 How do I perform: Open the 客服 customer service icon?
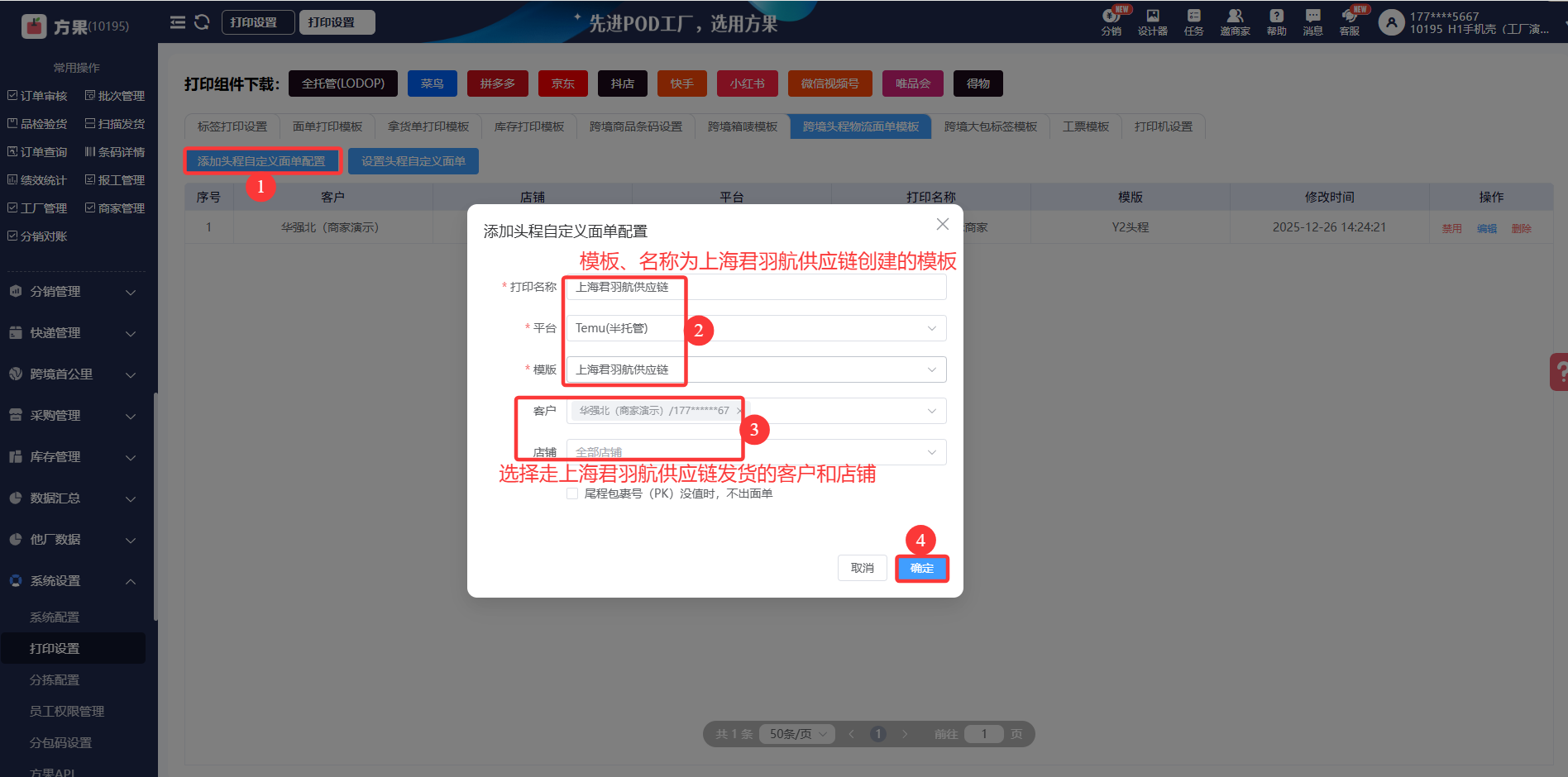click(1350, 22)
